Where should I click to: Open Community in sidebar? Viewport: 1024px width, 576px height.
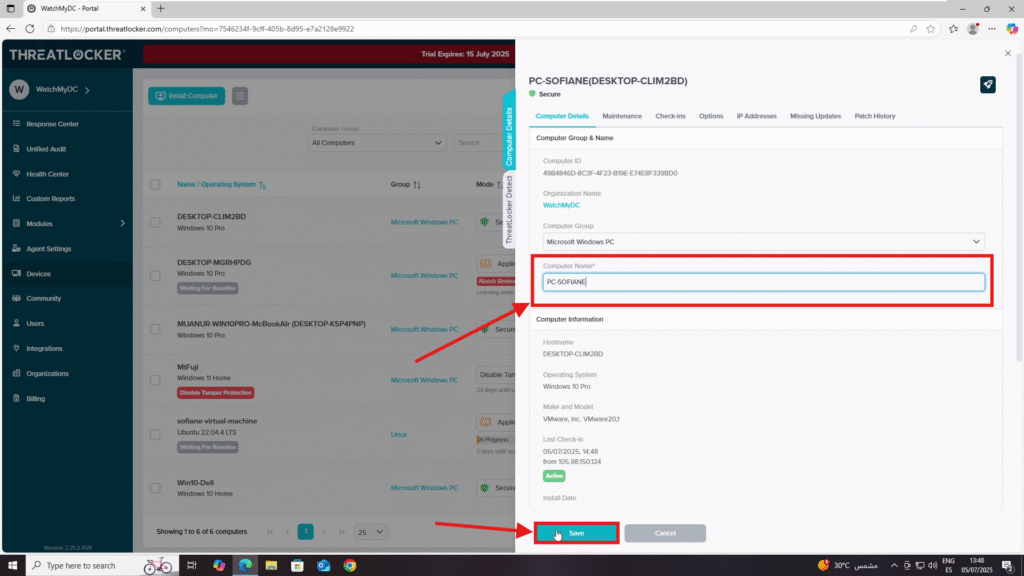tap(43, 298)
